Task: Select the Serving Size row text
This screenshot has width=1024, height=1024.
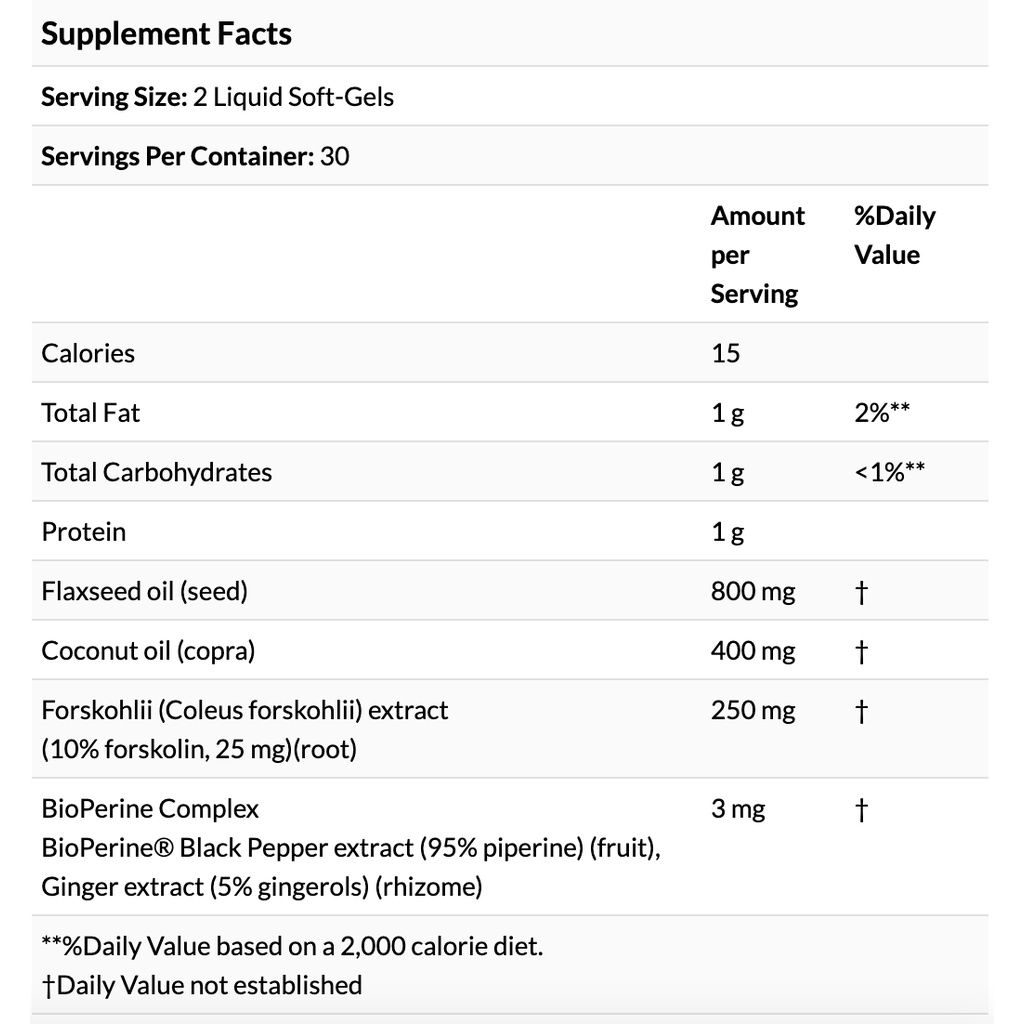Action: [217, 97]
